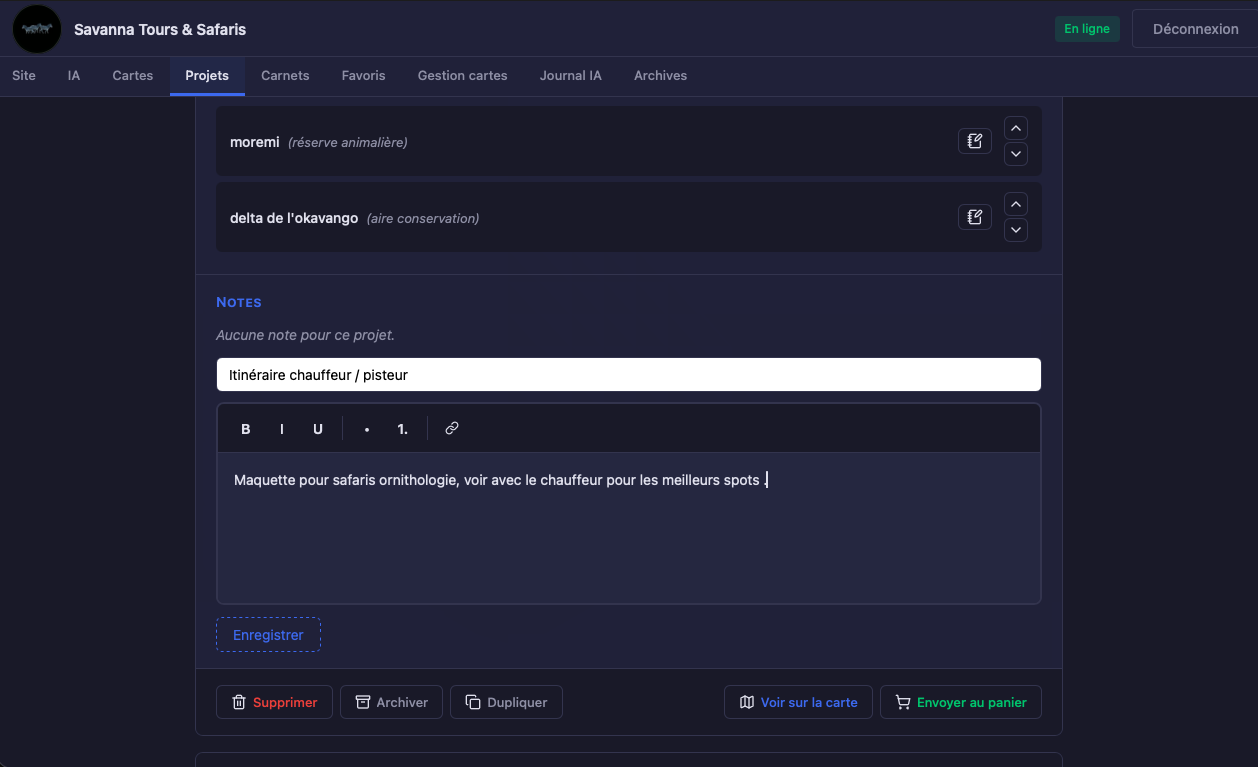Select the delta de l'okavango row text
The height and width of the screenshot is (767, 1258).
[x=294, y=218]
